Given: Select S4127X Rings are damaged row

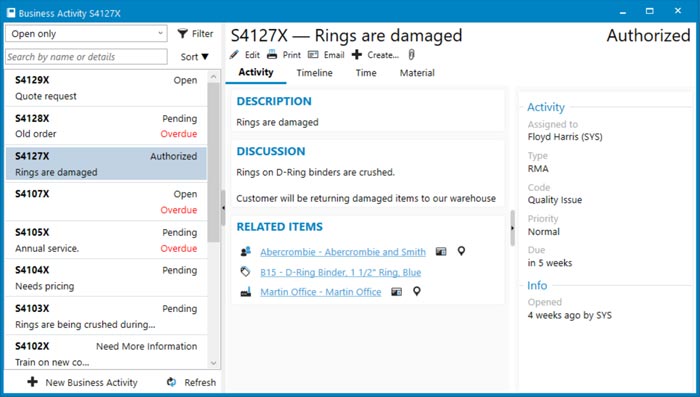Looking at the screenshot, I should 106,164.
